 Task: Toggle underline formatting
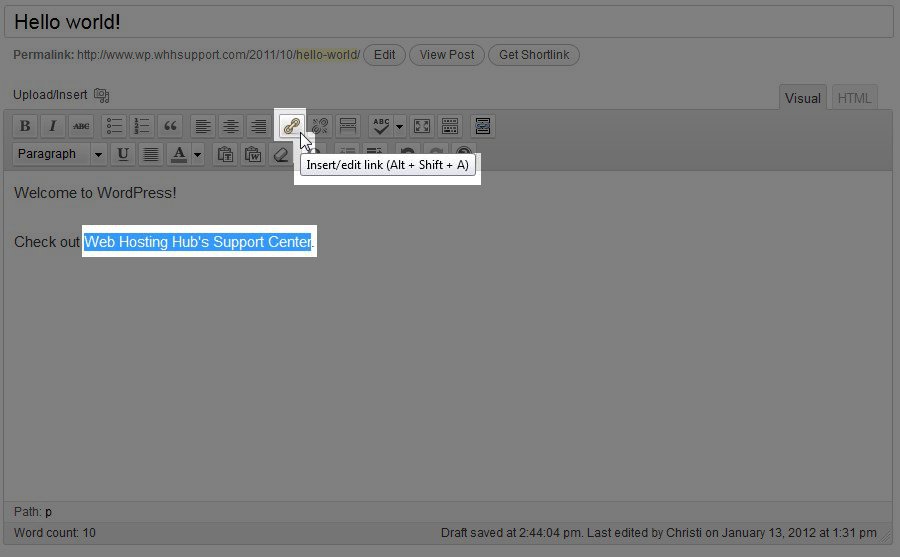pyautogui.click(x=123, y=154)
